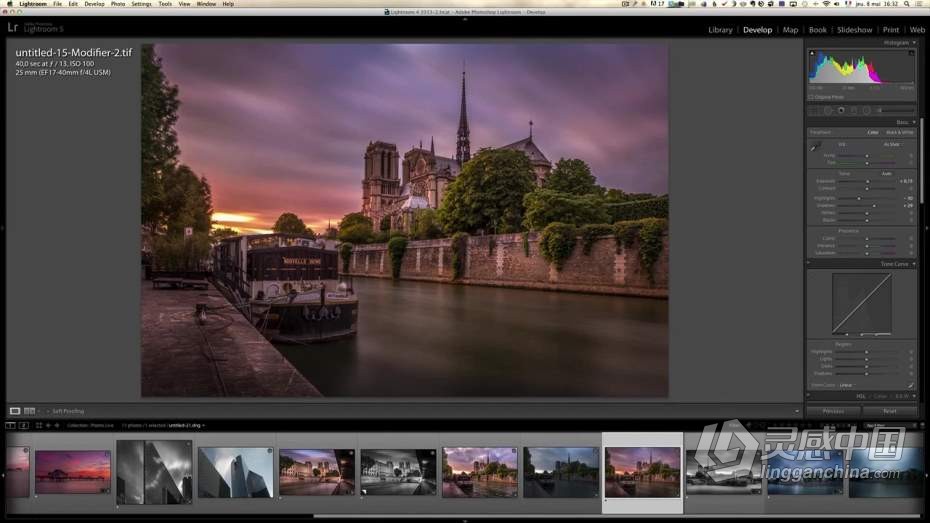Toggle highlight clipping indicator in histogram
The image size is (930, 523).
point(912,53)
